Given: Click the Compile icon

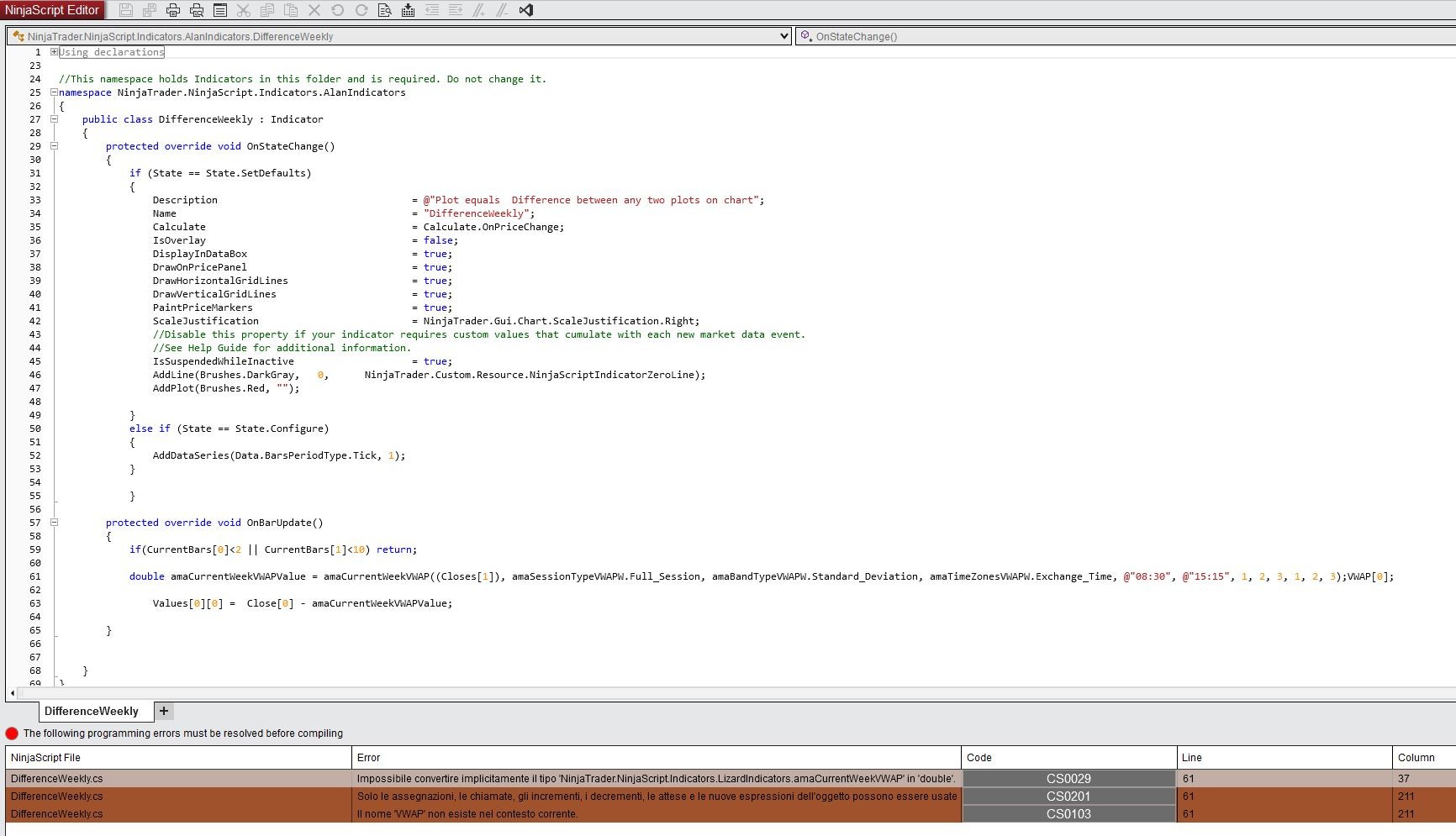Looking at the screenshot, I should (x=409, y=10).
